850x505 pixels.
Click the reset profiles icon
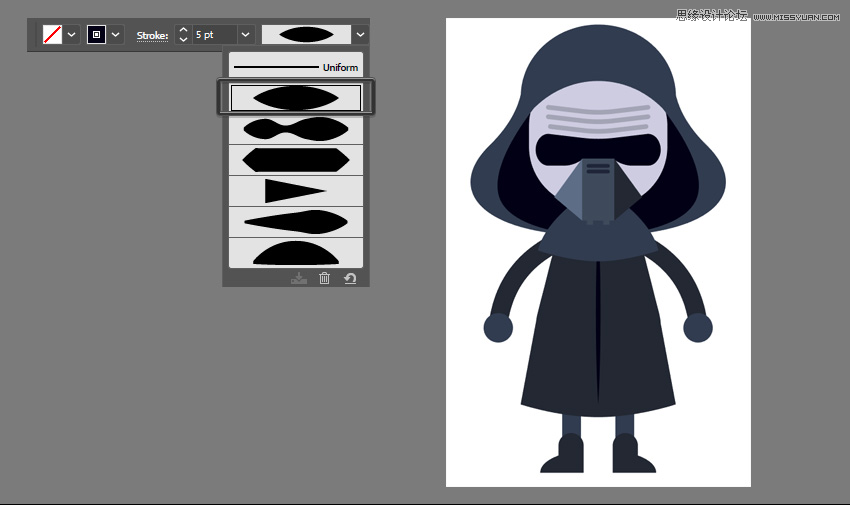tap(350, 278)
